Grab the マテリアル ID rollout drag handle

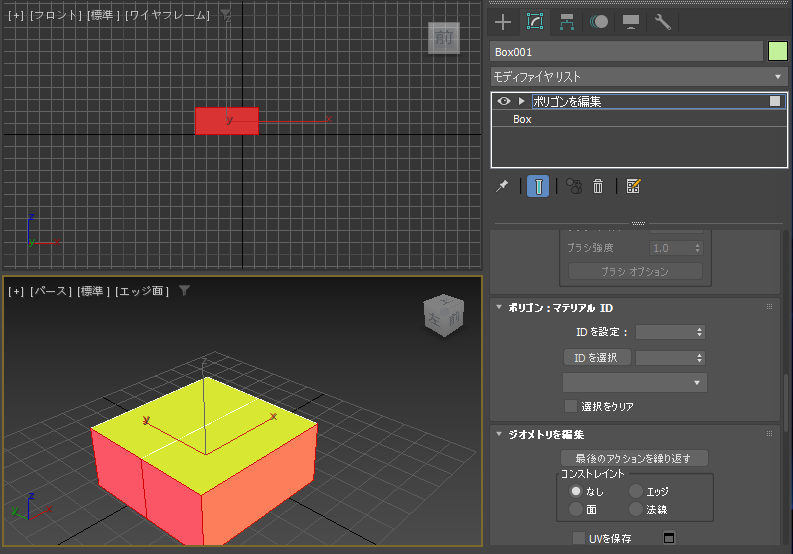(x=769, y=307)
